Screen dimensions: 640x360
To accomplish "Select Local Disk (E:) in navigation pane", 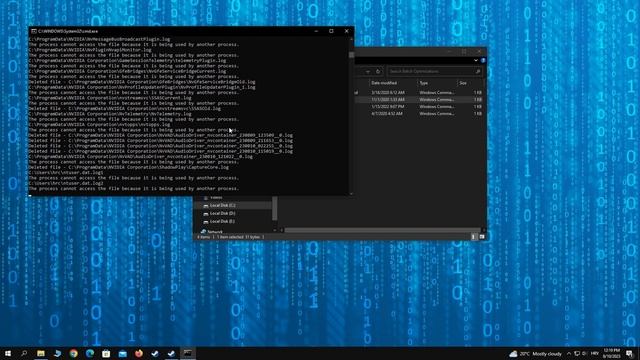I will pyautogui.click(x=222, y=221).
